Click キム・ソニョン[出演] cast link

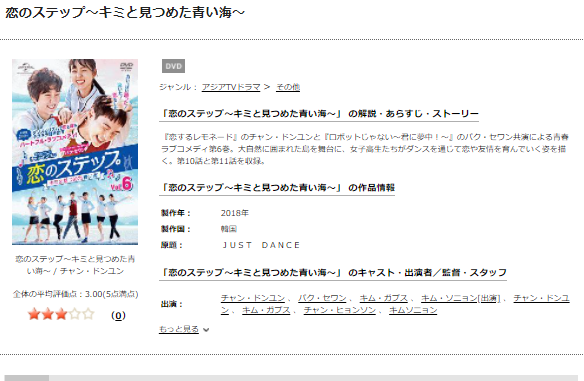coord(461,298)
